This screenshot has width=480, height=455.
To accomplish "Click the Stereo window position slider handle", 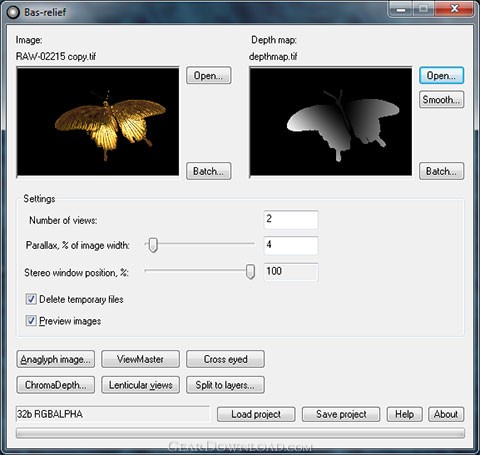I will (250, 272).
